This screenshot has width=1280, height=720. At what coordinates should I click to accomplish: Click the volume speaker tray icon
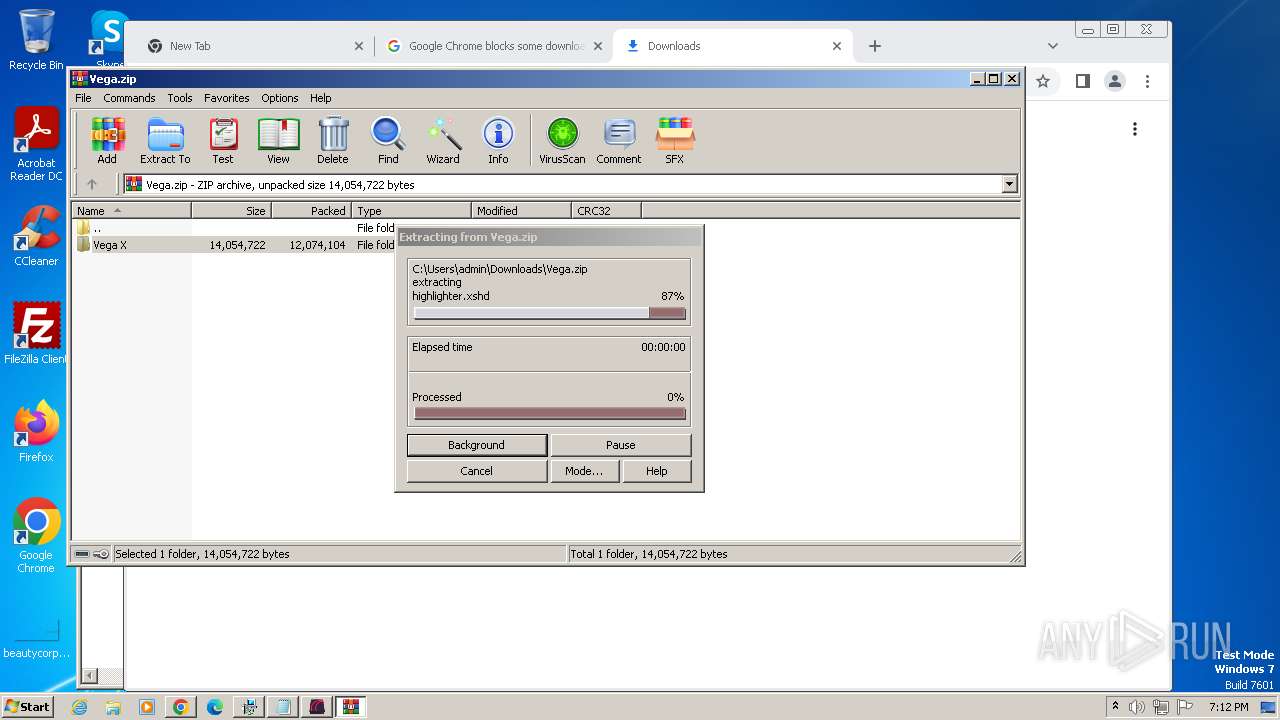(x=1137, y=707)
